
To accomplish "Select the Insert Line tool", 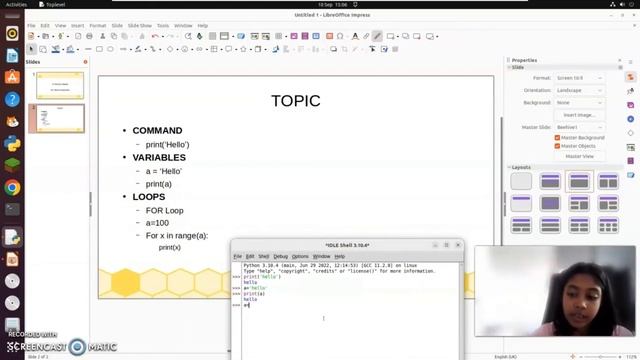I will point(88,49).
